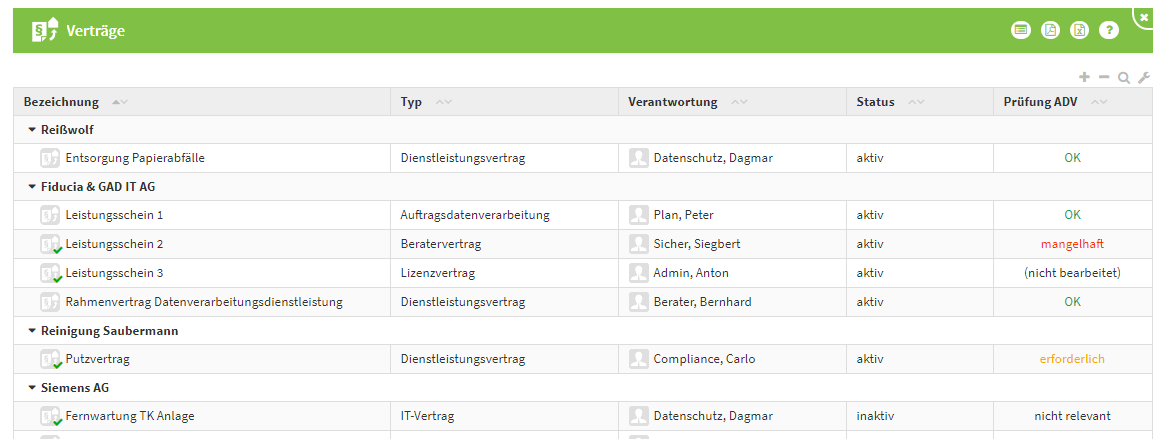
Task: Sort by the Typ column header
Action: pyautogui.click(x=411, y=102)
